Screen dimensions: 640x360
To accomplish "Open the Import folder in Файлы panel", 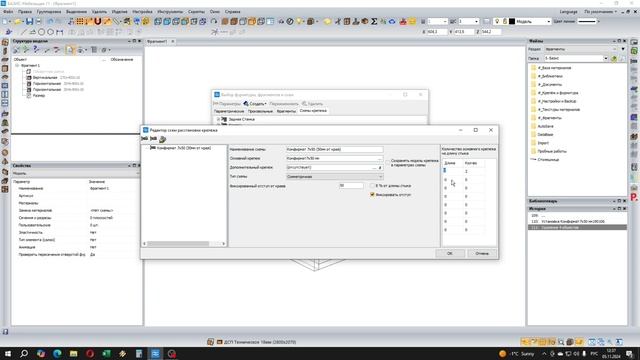I will point(543,143).
